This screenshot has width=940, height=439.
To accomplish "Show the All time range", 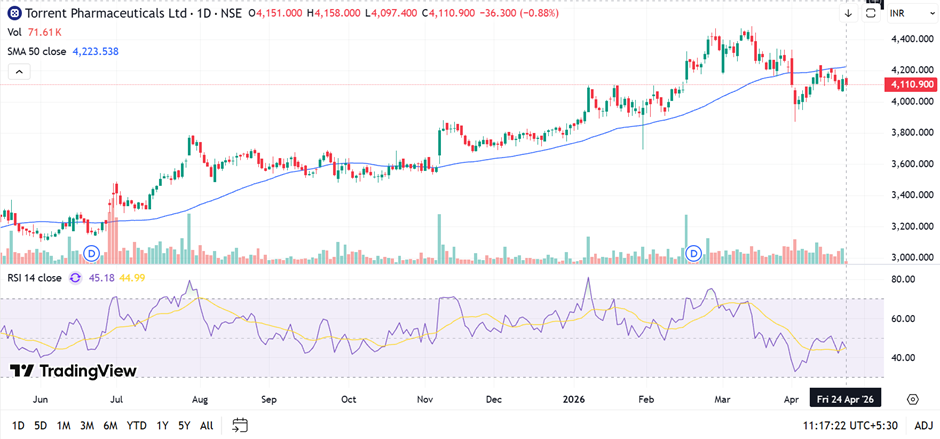I will coord(207,425).
